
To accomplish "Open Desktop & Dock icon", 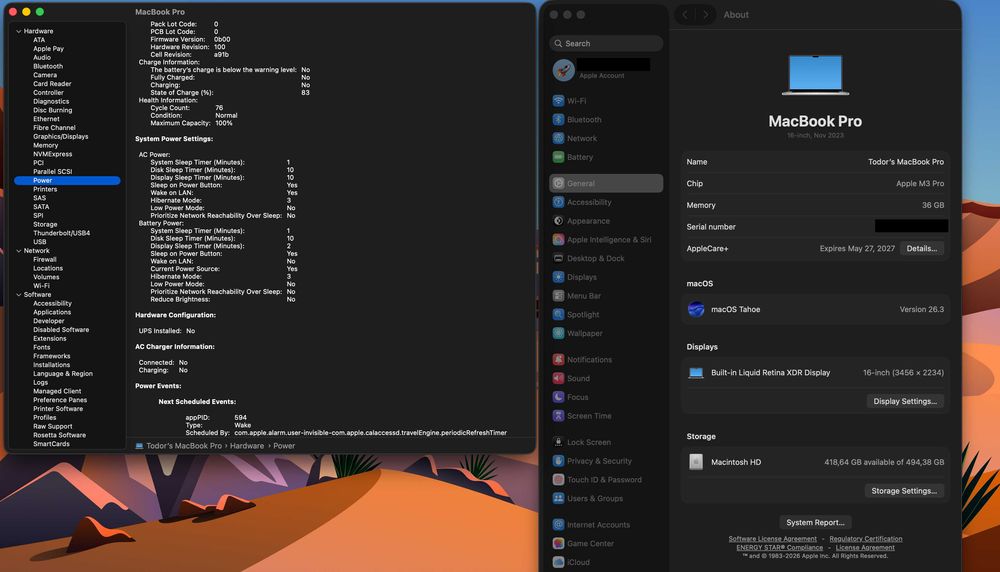I will click(x=558, y=258).
